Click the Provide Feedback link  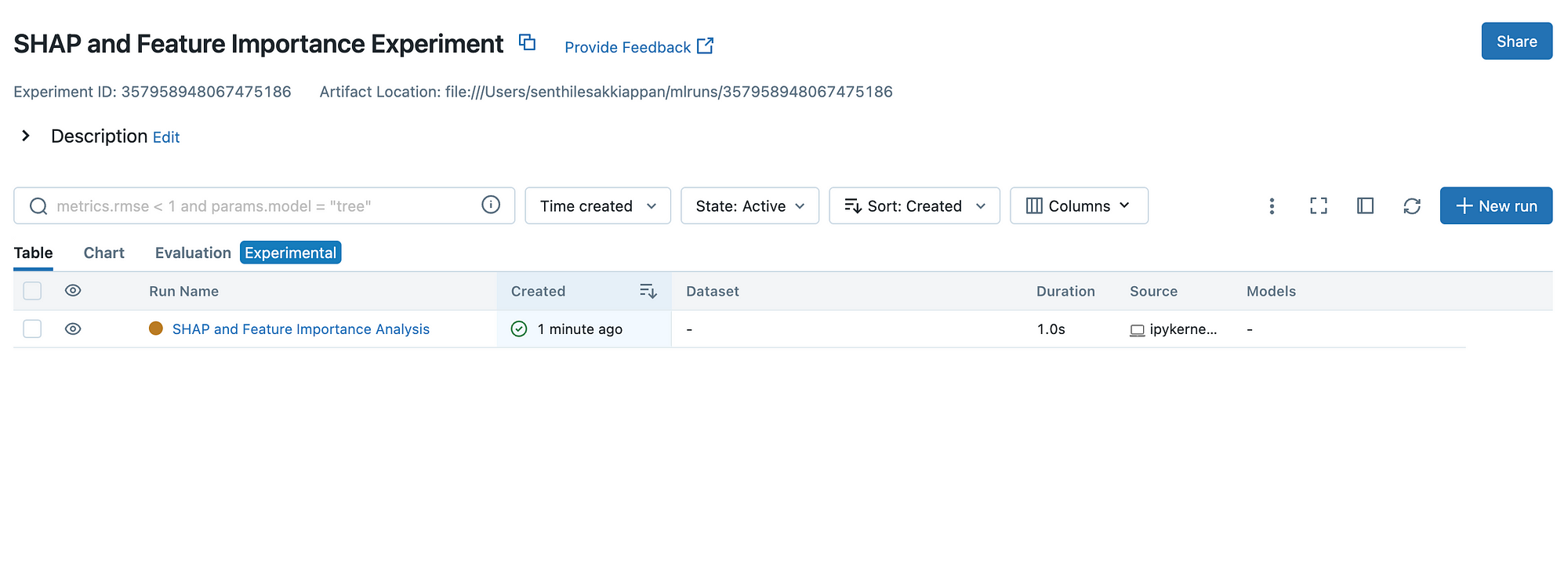point(627,47)
